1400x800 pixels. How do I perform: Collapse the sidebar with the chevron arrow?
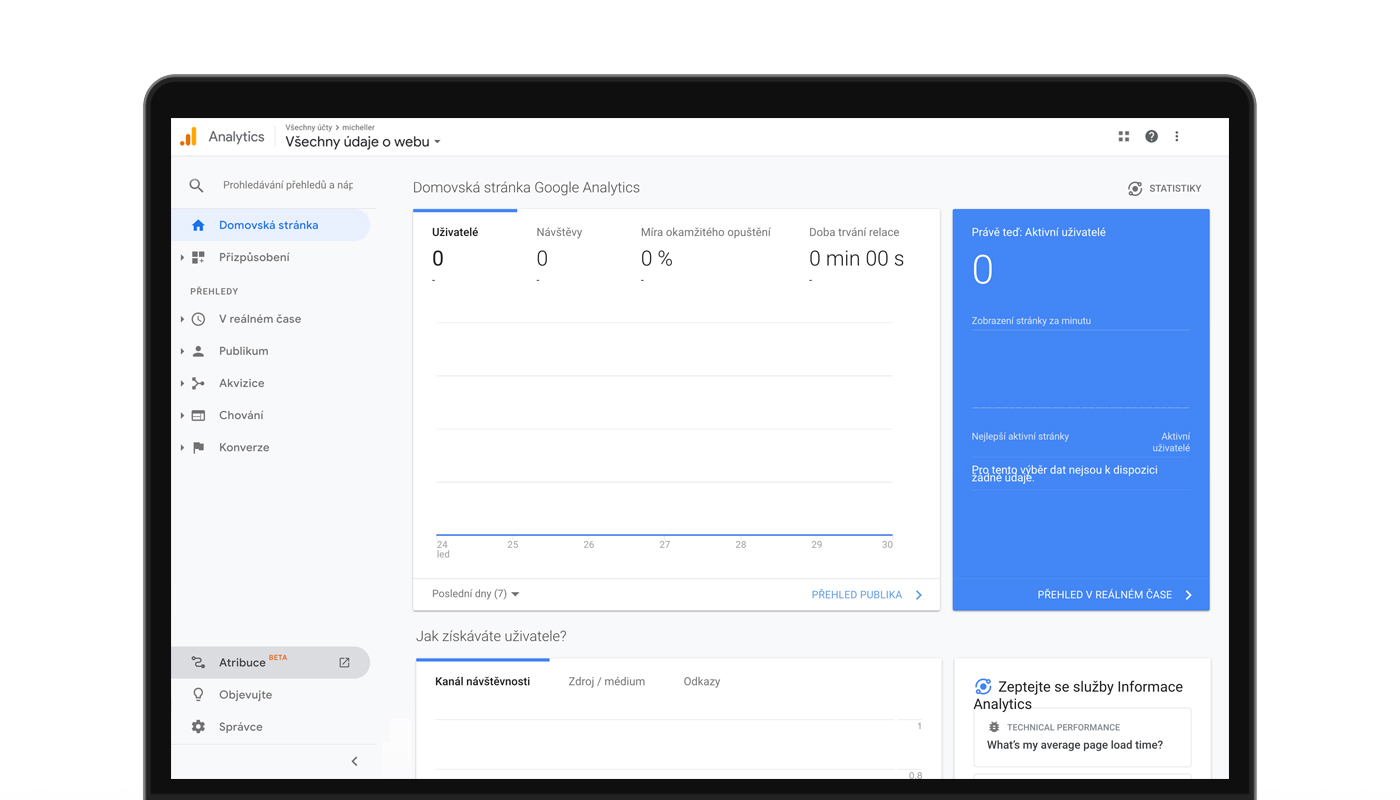(x=354, y=761)
